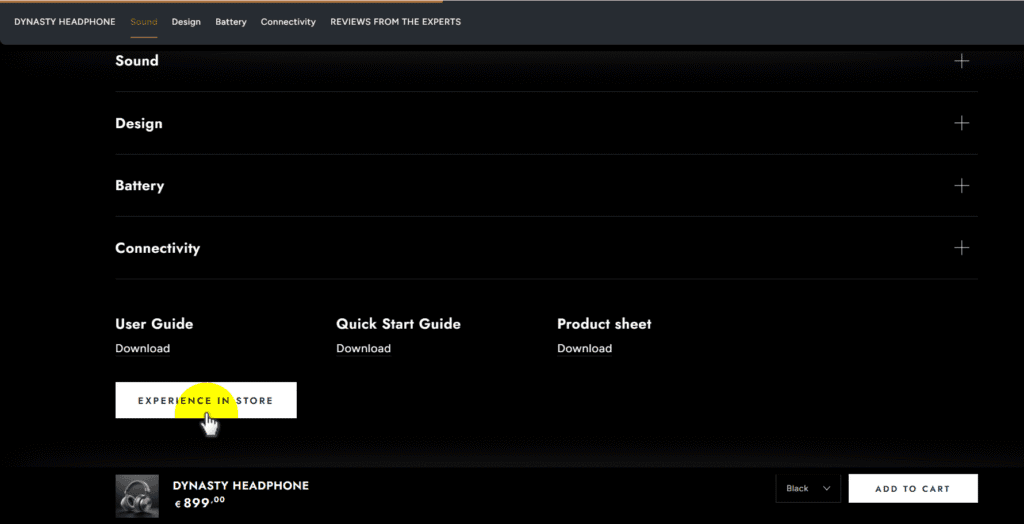
Task: Open Reviews From The Experts tab
Action: (x=395, y=22)
